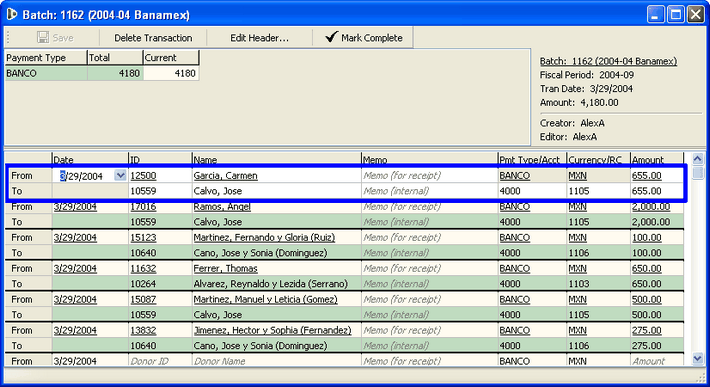Minimize the Batch window
710x387 pixels.
pos(656,14)
